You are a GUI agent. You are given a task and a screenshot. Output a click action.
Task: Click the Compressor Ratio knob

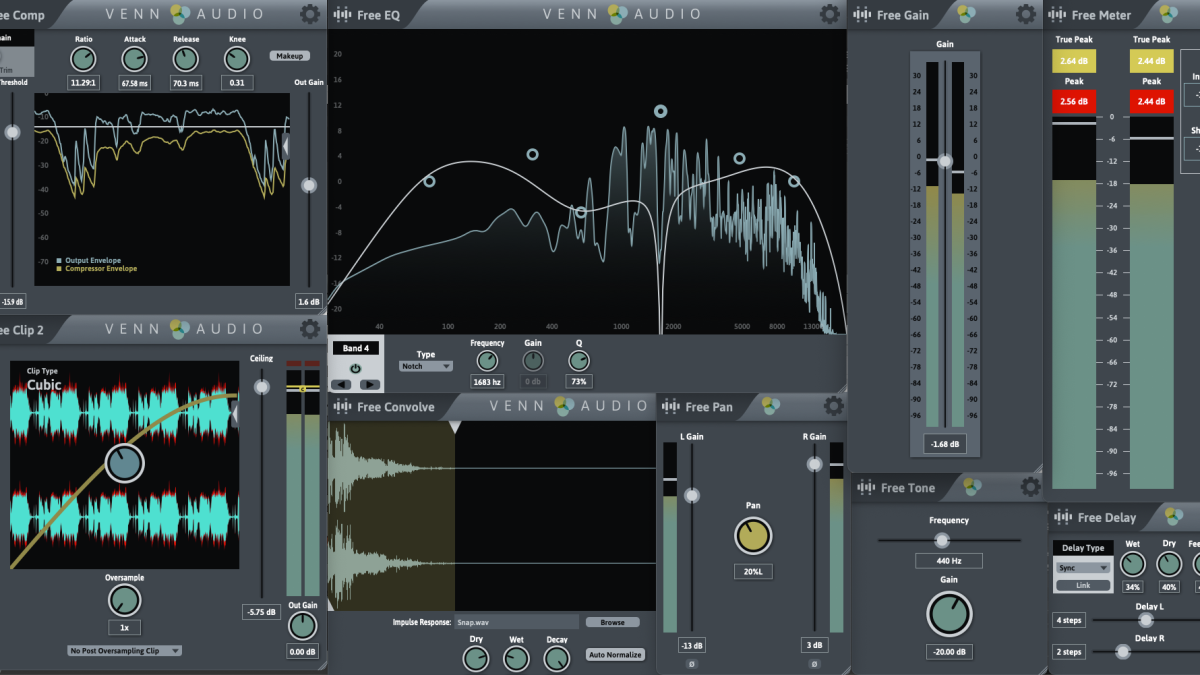click(x=83, y=59)
